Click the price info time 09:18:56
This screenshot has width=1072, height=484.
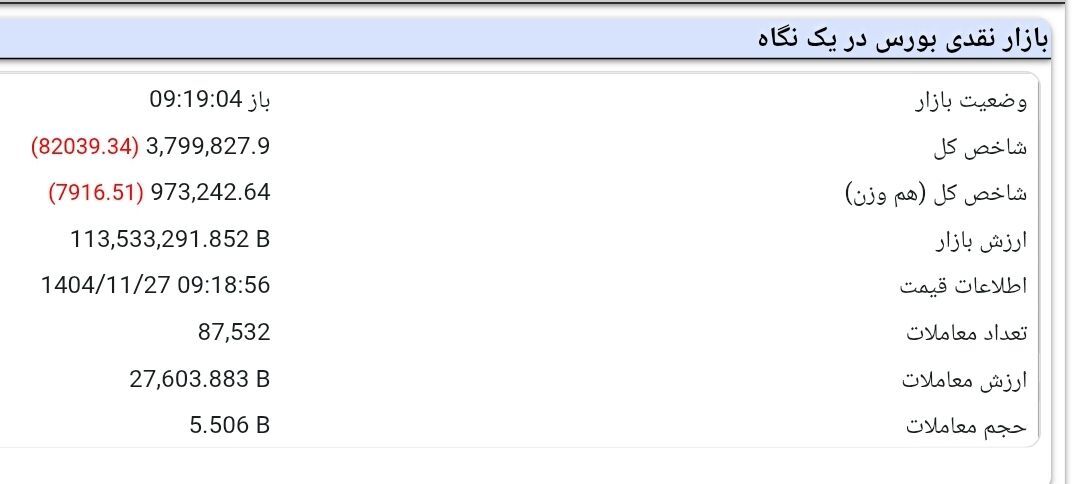tap(224, 285)
